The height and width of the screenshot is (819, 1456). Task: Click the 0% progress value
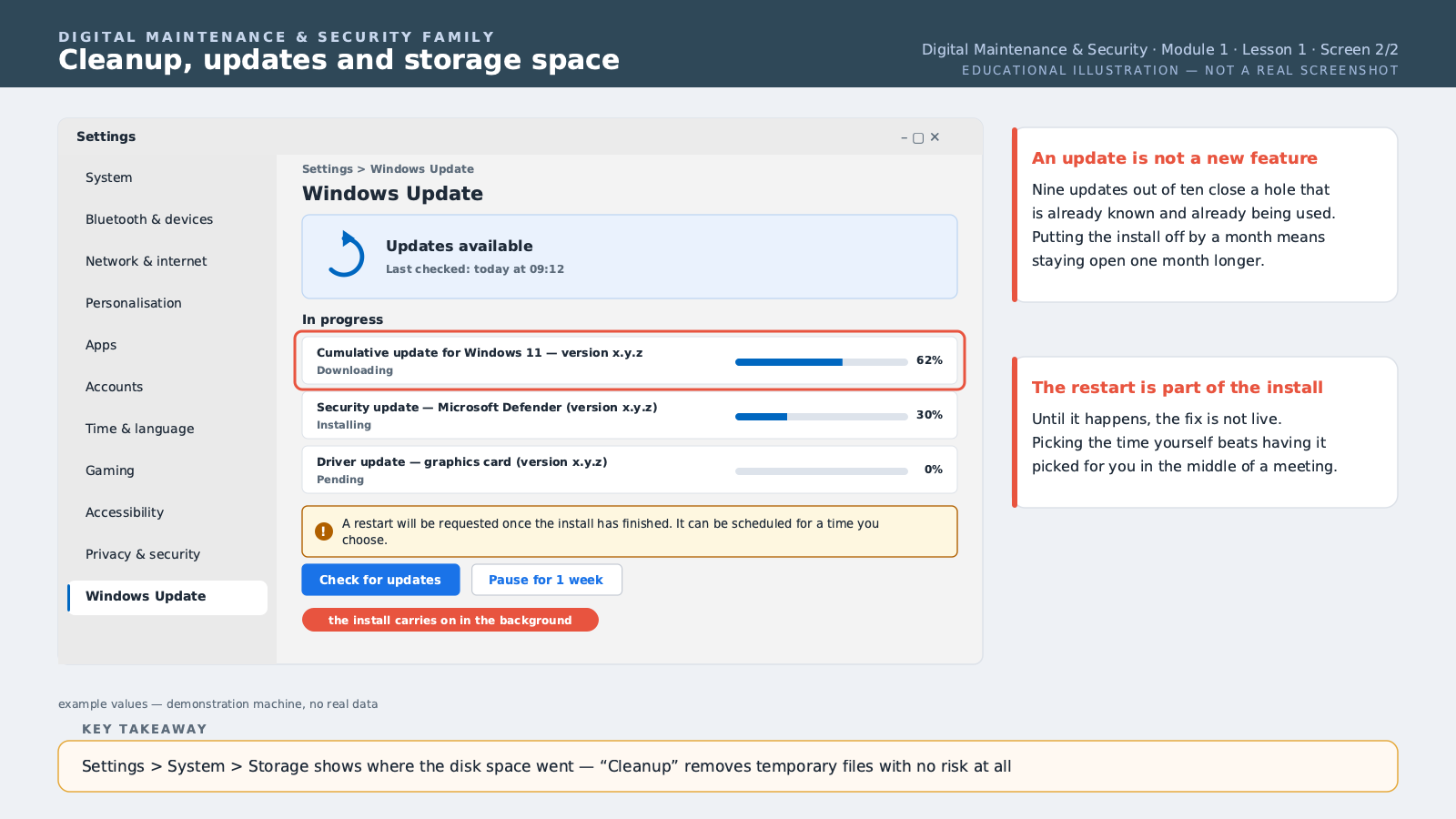(934, 470)
